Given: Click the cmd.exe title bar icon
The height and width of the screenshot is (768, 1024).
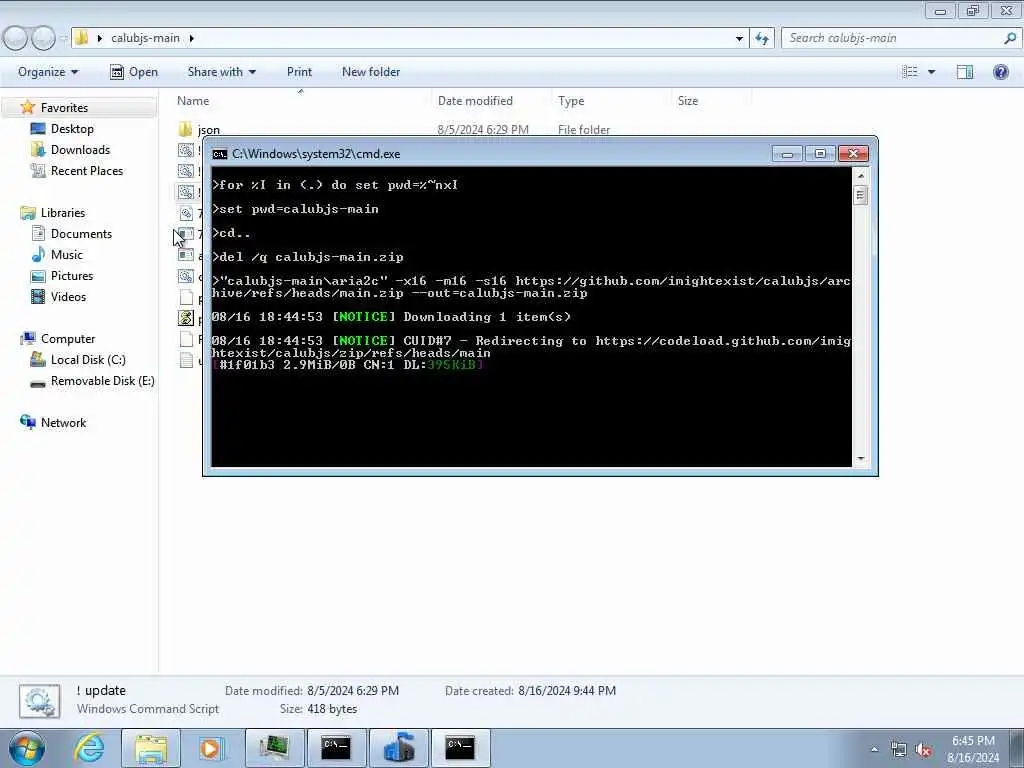Looking at the screenshot, I should tap(220, 154).
